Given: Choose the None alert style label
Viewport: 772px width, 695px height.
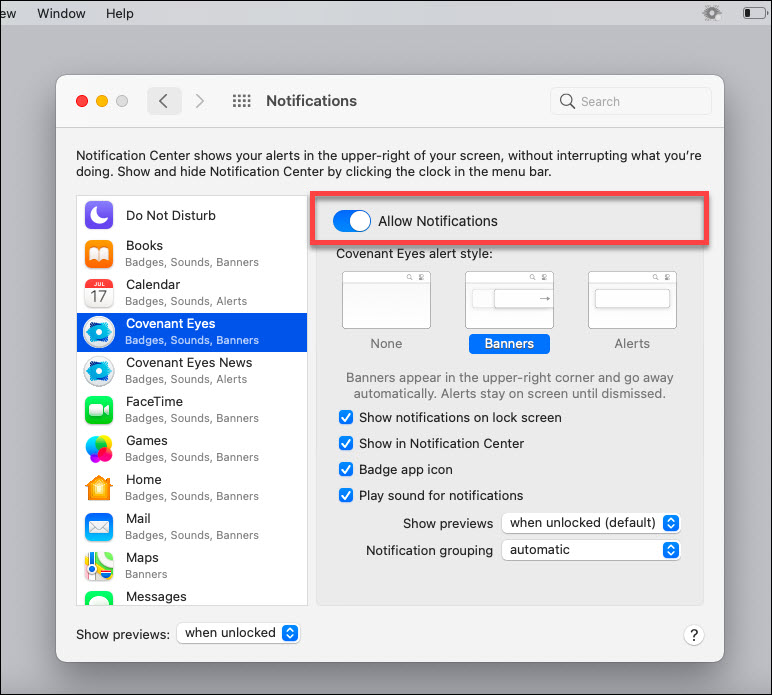Looking at the screenshot, I should coord(386,344).
